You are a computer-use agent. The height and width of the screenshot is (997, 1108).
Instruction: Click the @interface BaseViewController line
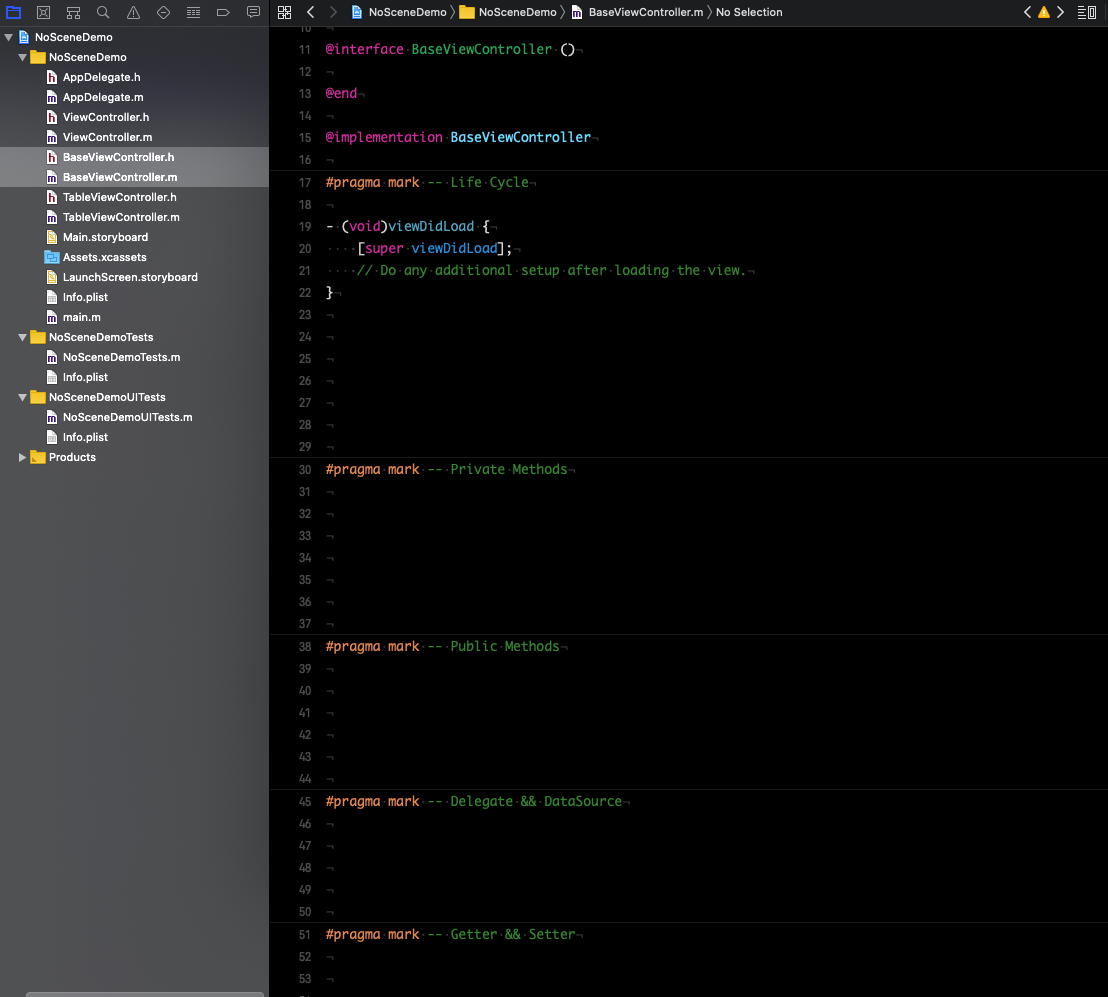tap(450, 49)
